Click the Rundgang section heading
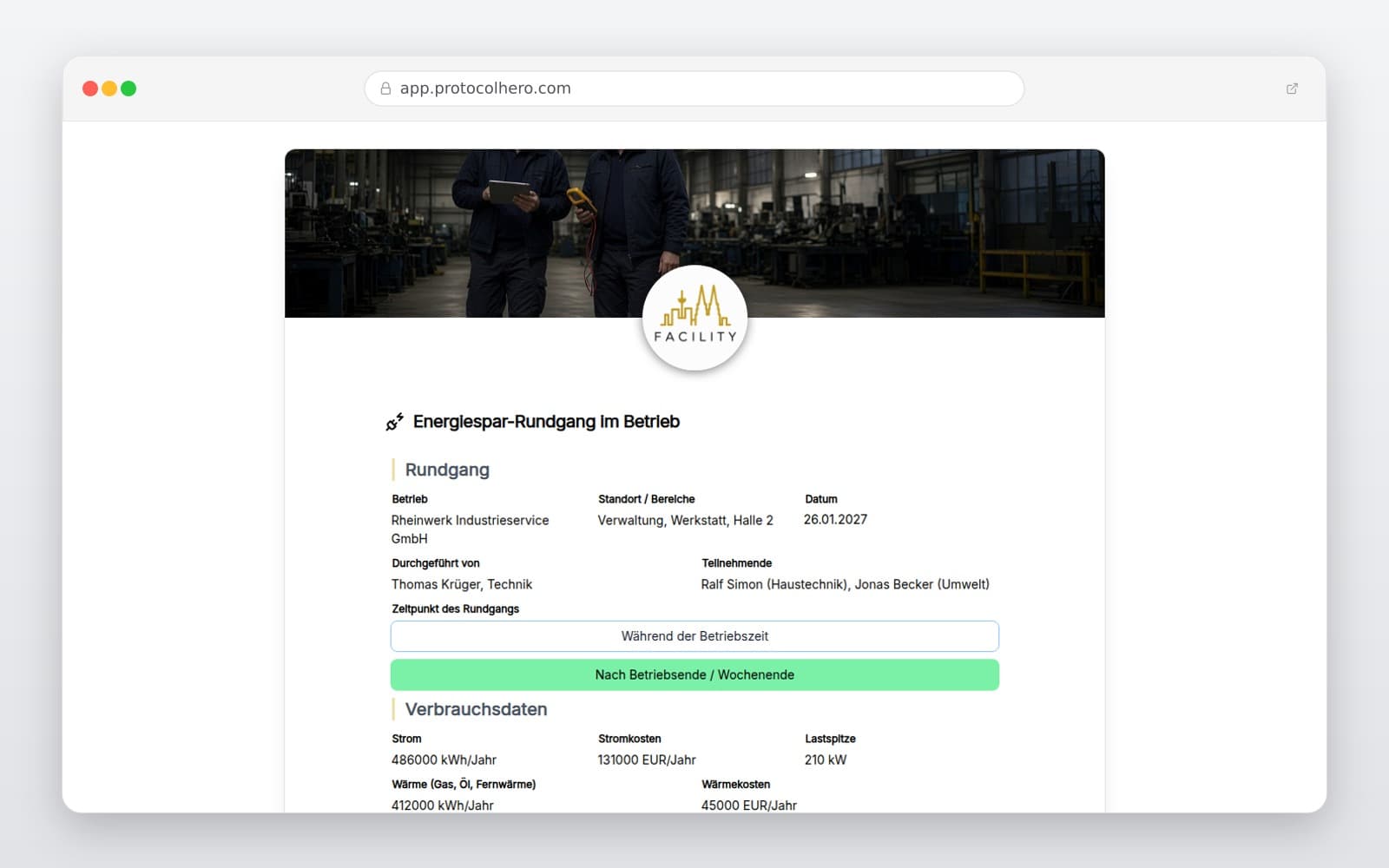This screenshot has height=868, width=1389. click(x=447, y=470)
